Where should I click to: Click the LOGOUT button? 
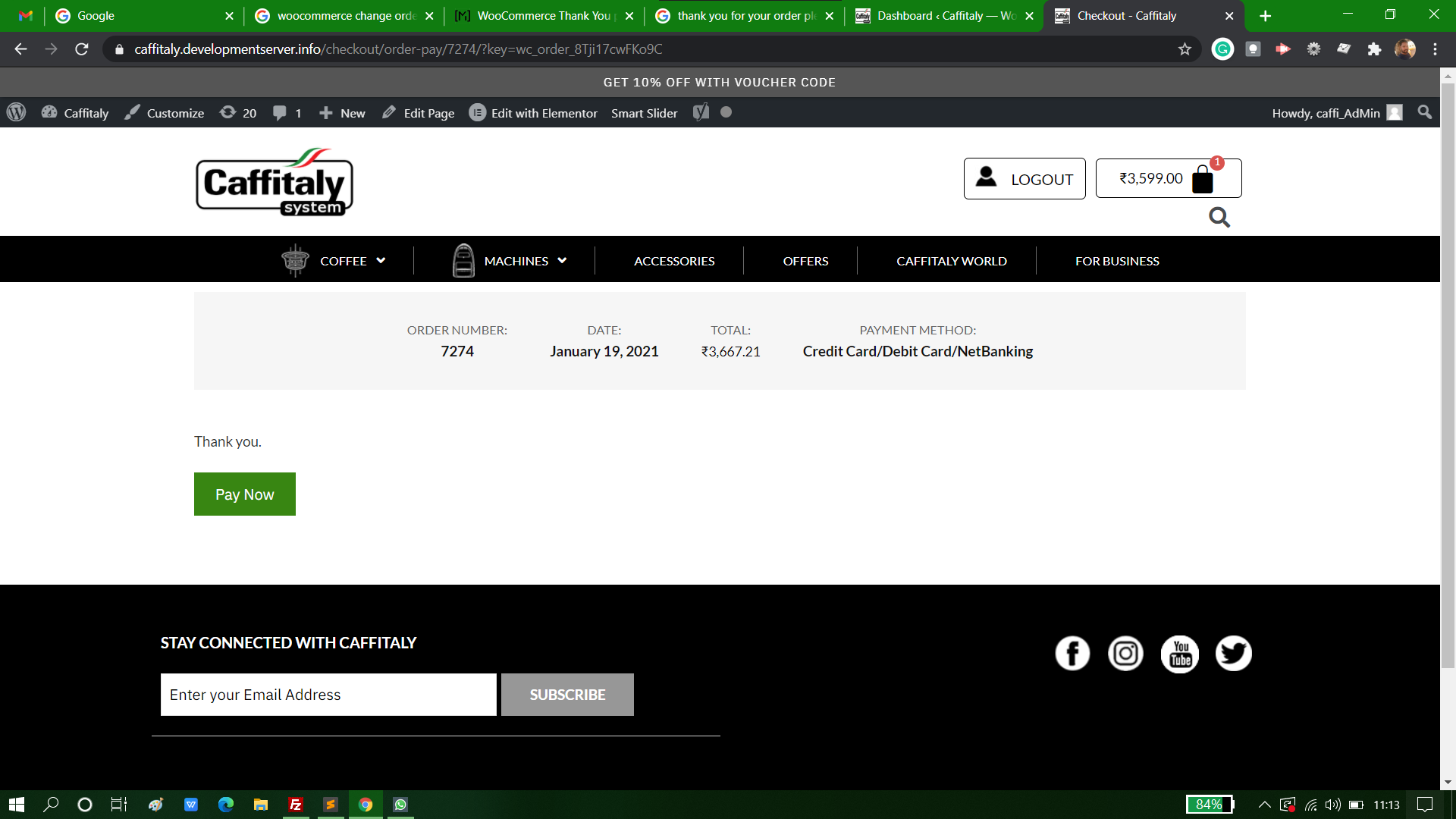(1024, 179)
